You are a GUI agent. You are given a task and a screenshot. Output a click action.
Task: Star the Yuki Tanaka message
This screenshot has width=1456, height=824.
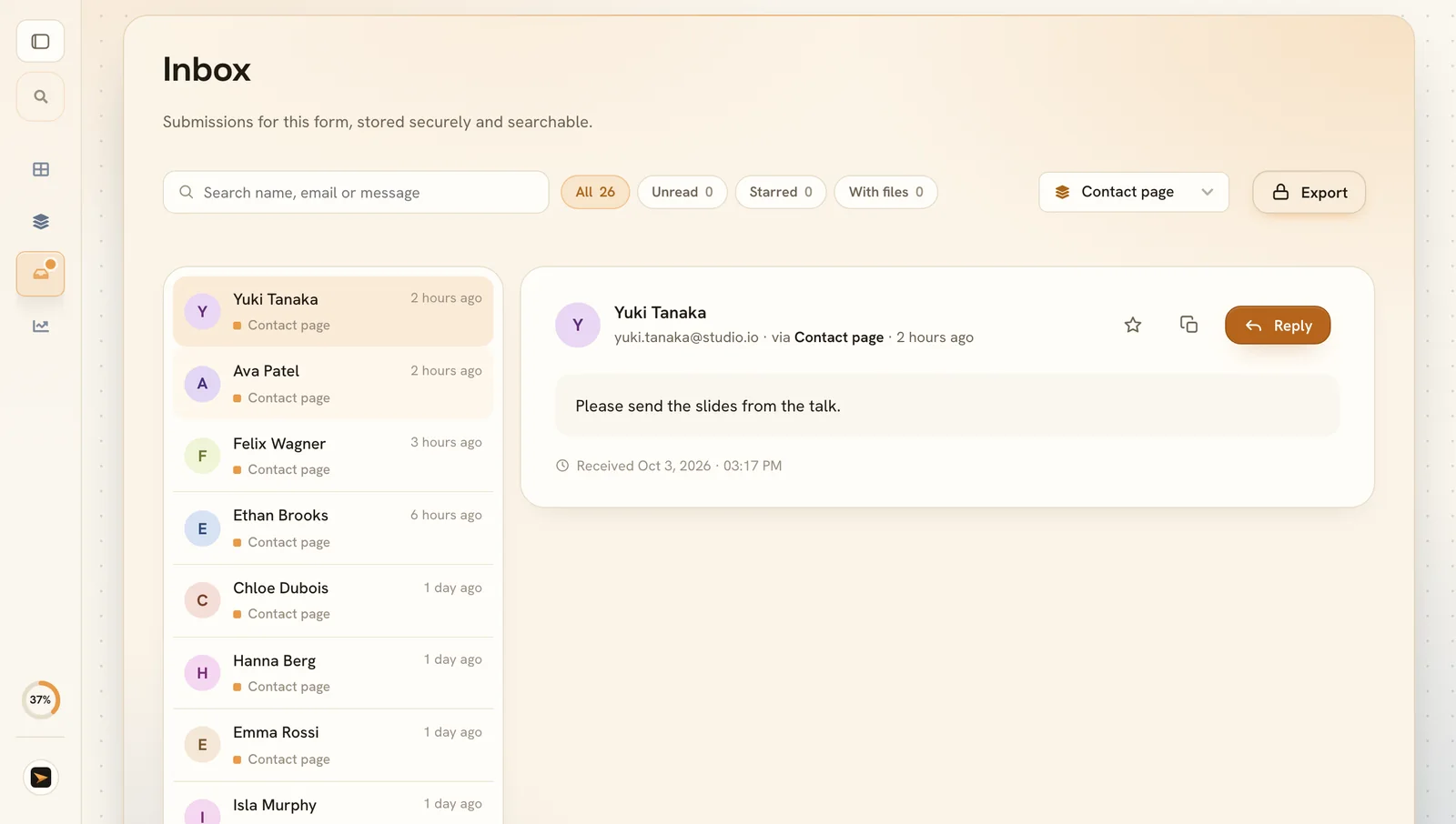1132,325
